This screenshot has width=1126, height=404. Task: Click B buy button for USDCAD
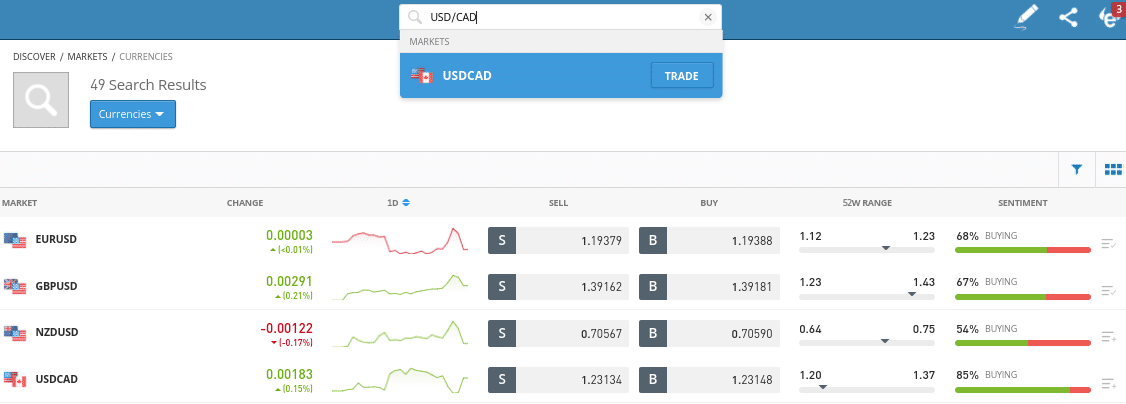point(653,380)
